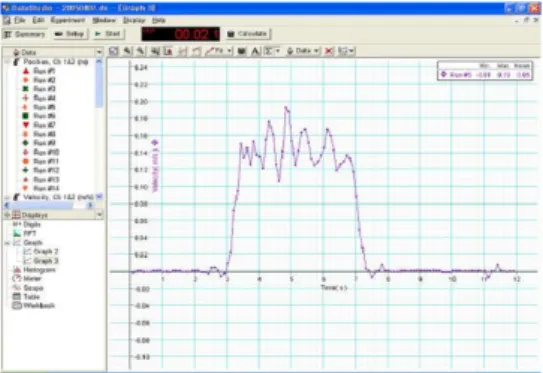This screenshot has width=543, height=373.
Task: Click the Smart Tool cursor icon
Action: click(168, 51)
